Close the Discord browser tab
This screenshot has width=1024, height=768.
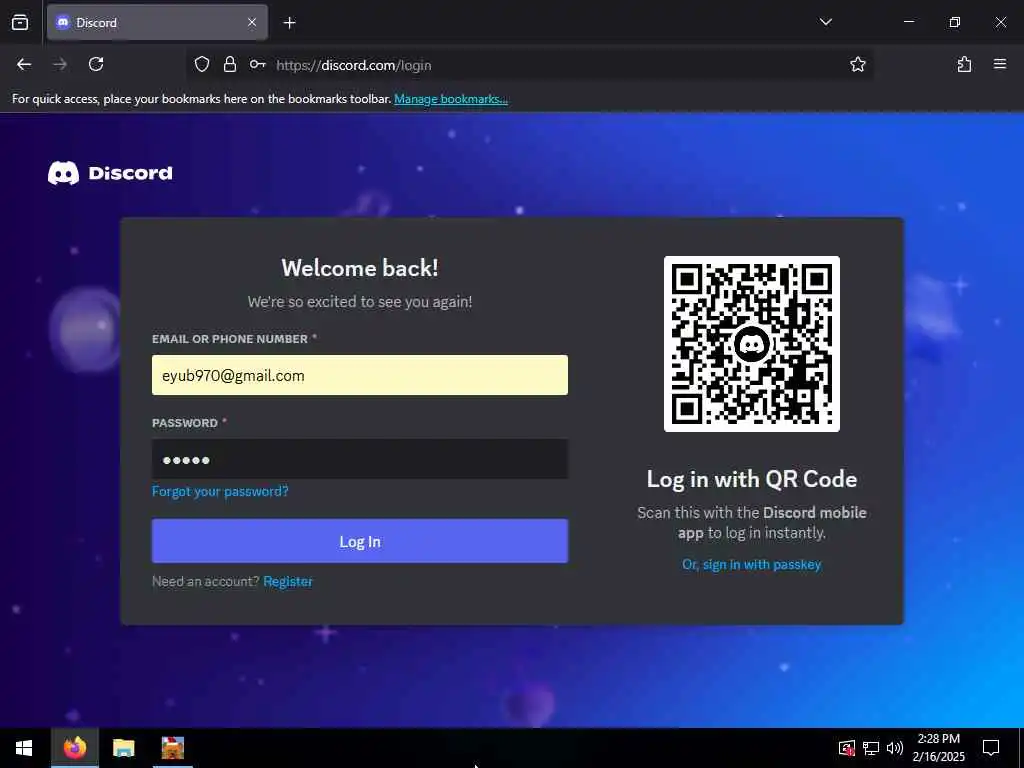(x=252, y=23)
